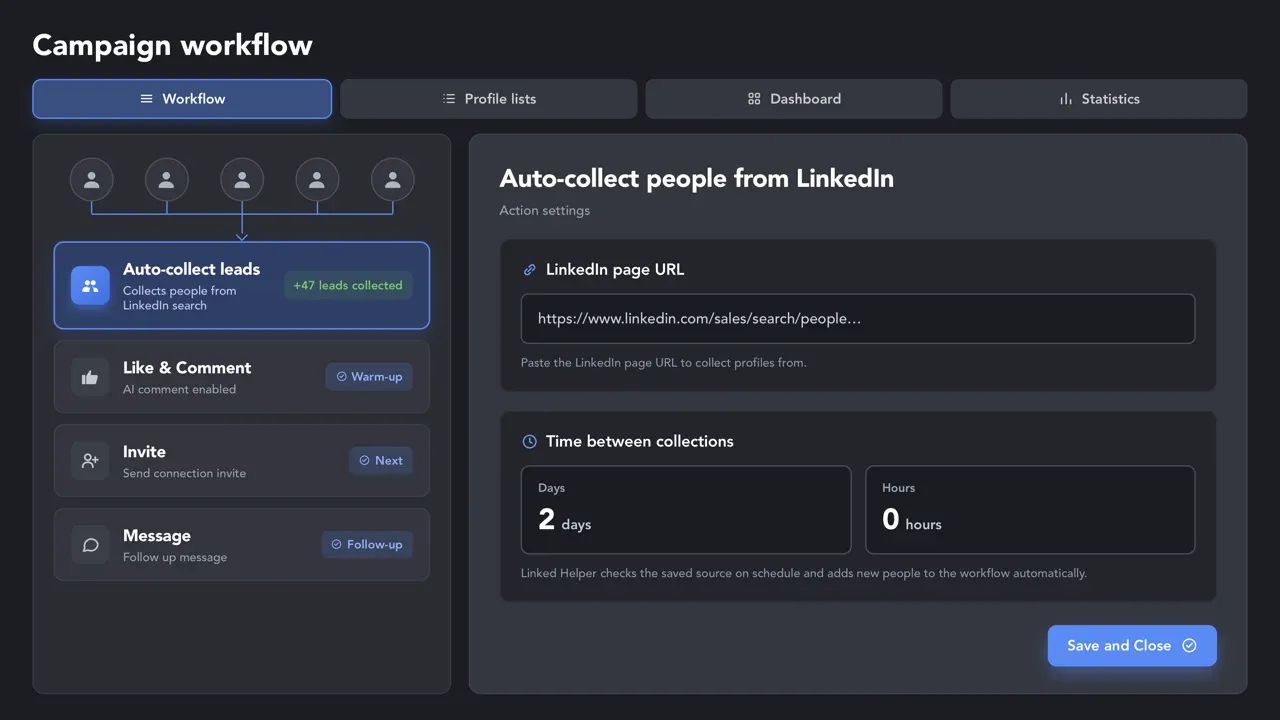The image size is (1280, 720).
Task: Select the Invite workflow step
Action: (x=242, y=461)
